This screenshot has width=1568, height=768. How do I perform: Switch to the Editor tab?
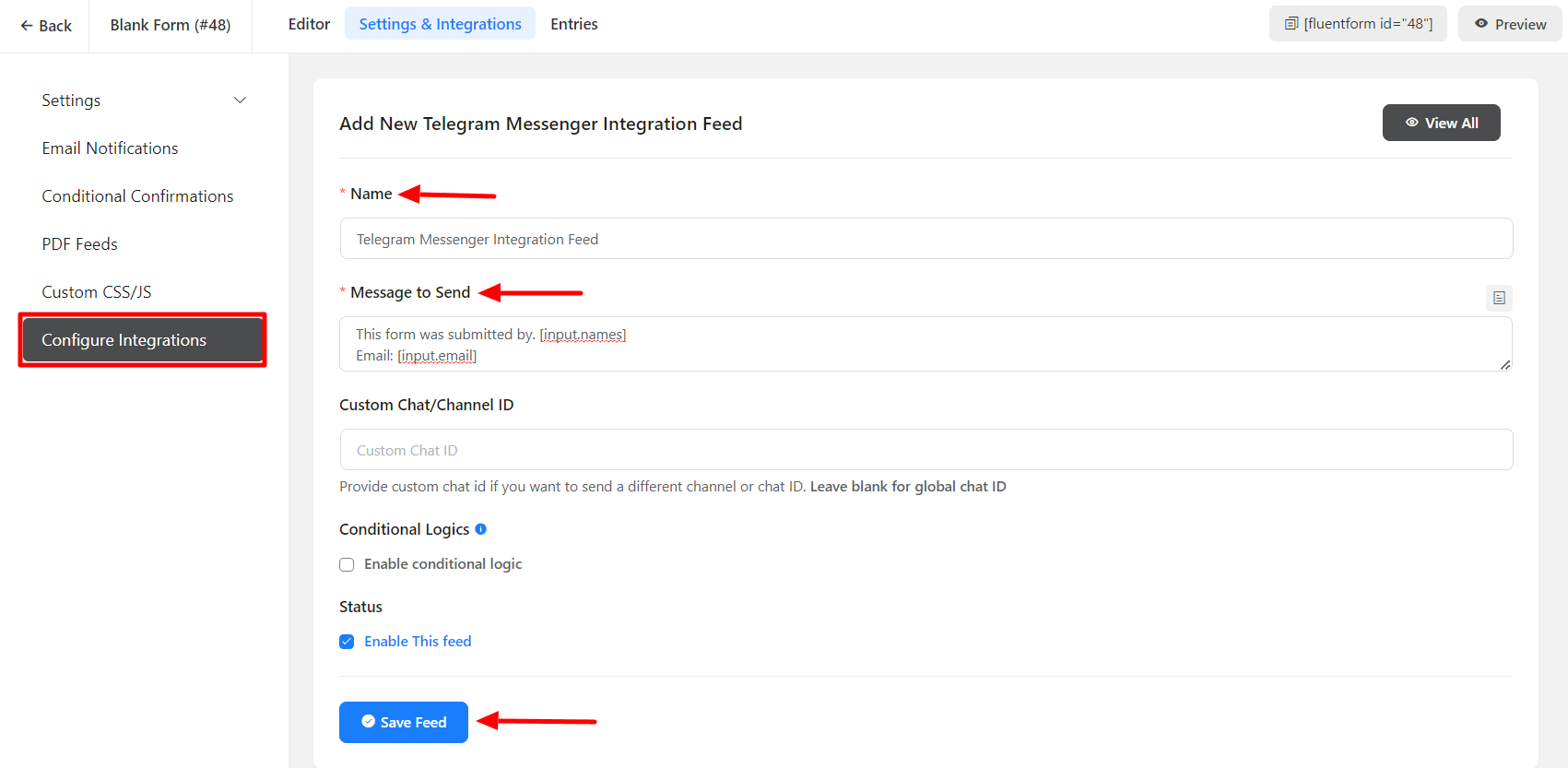click(x=309, y=24)
